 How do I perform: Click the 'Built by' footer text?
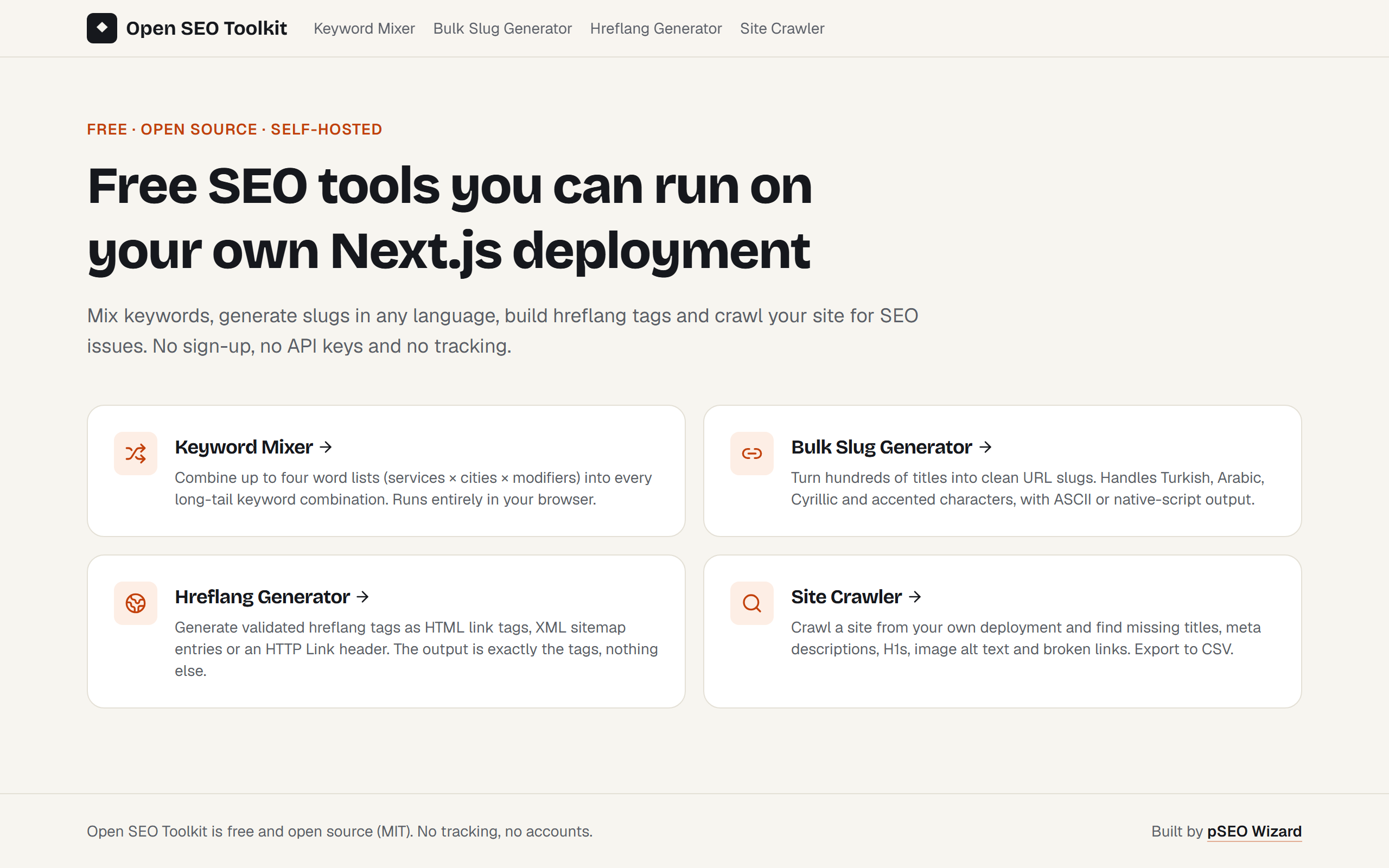[1177, 832]
